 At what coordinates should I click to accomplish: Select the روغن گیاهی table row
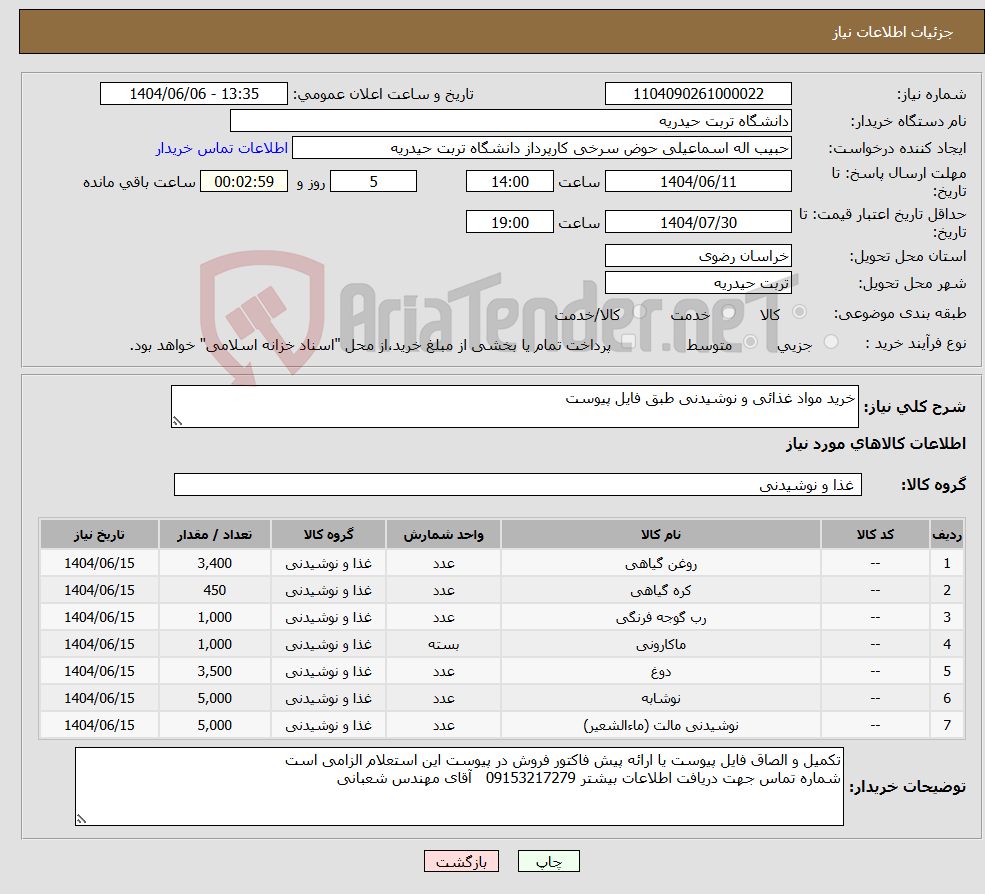[x=492, y=563]
